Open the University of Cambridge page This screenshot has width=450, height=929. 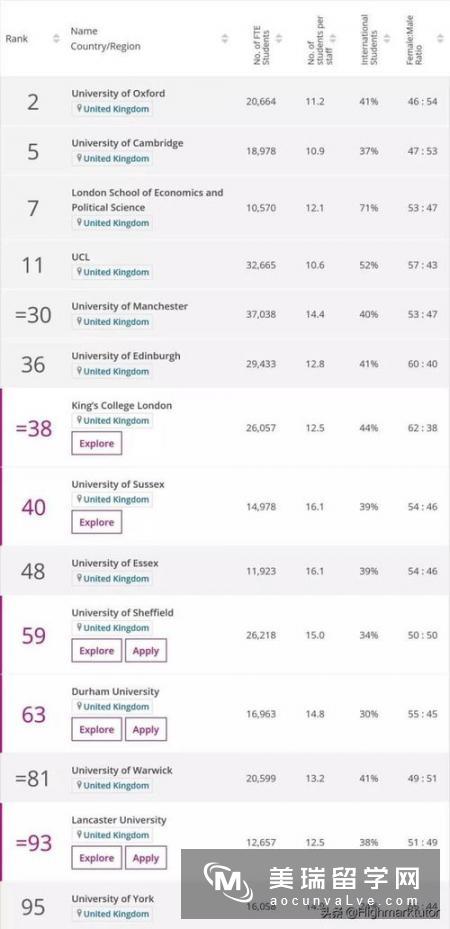click(127, 143)
